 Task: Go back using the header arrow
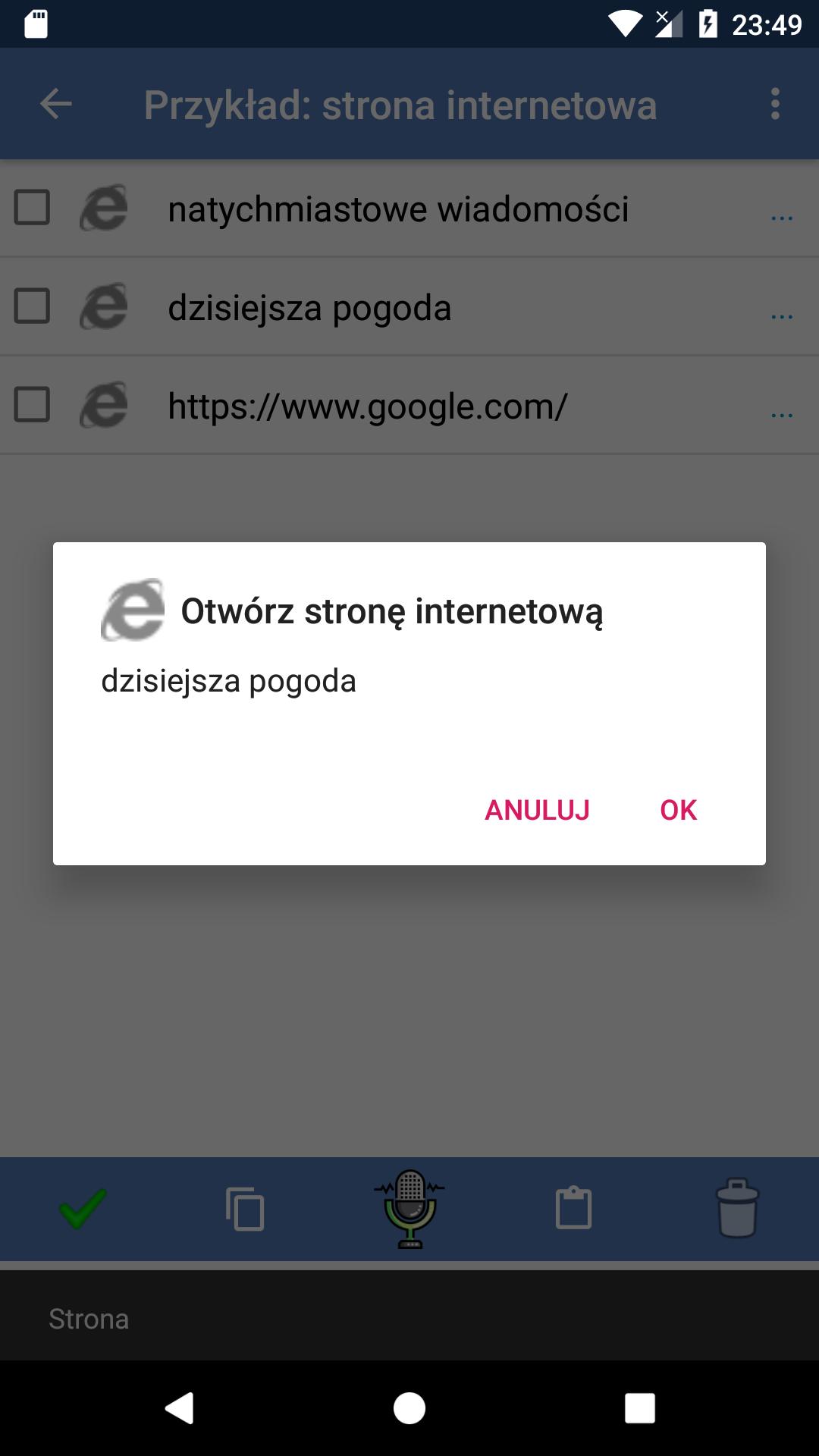[x=56, y=104]
